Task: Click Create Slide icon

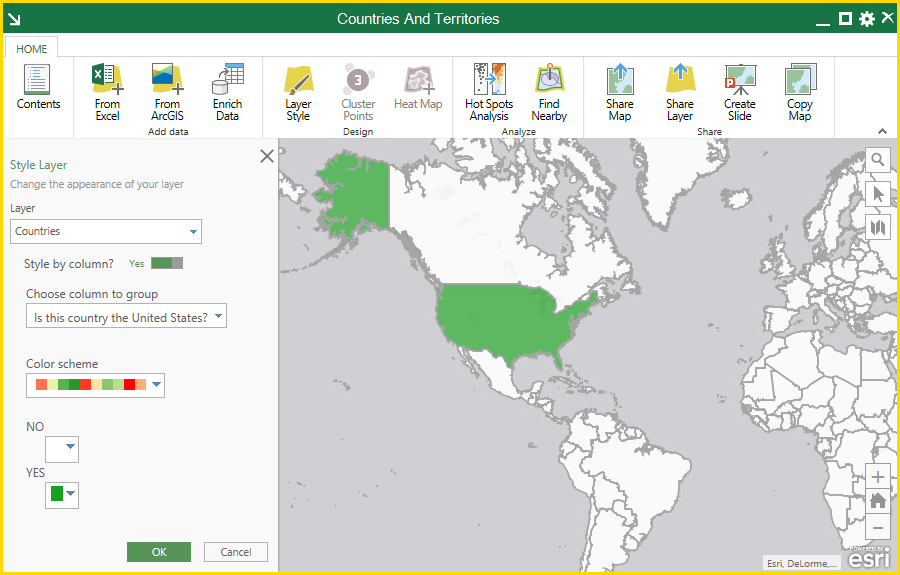Action: [740, 79]
